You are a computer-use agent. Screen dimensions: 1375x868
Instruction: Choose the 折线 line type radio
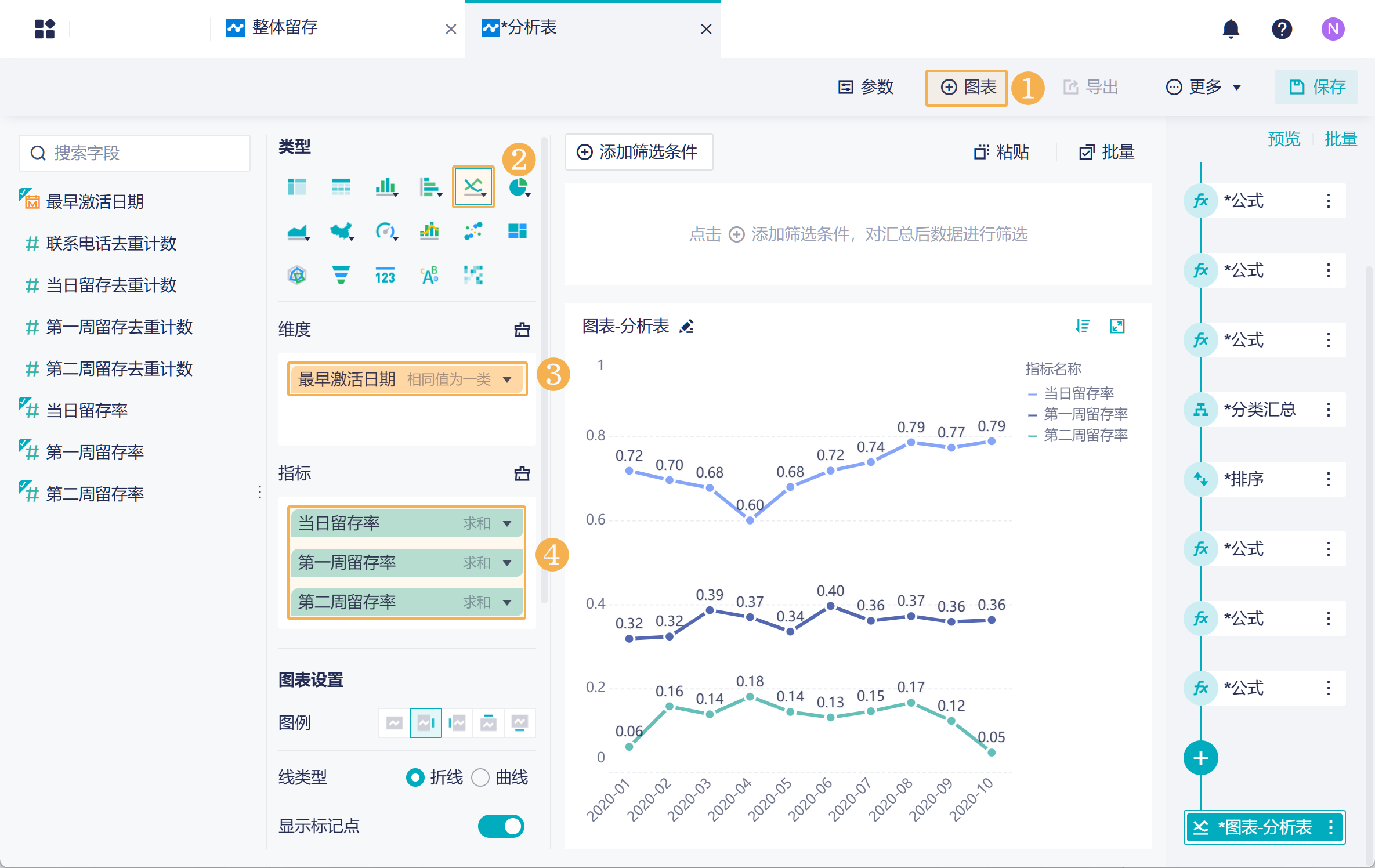[415, 777]
